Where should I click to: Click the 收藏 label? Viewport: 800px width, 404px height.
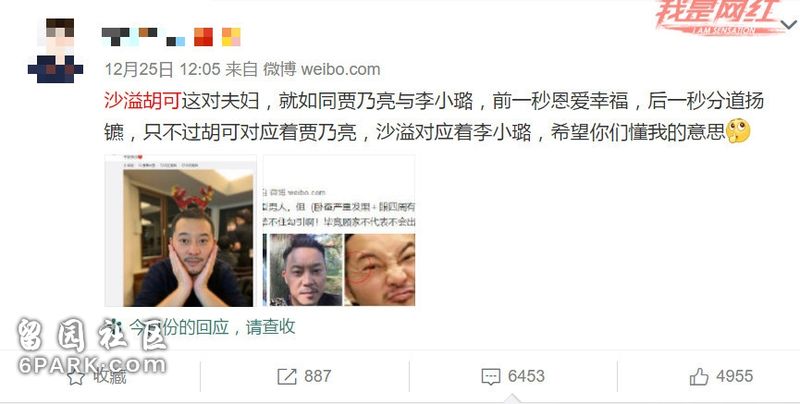[x=109, y=376]
